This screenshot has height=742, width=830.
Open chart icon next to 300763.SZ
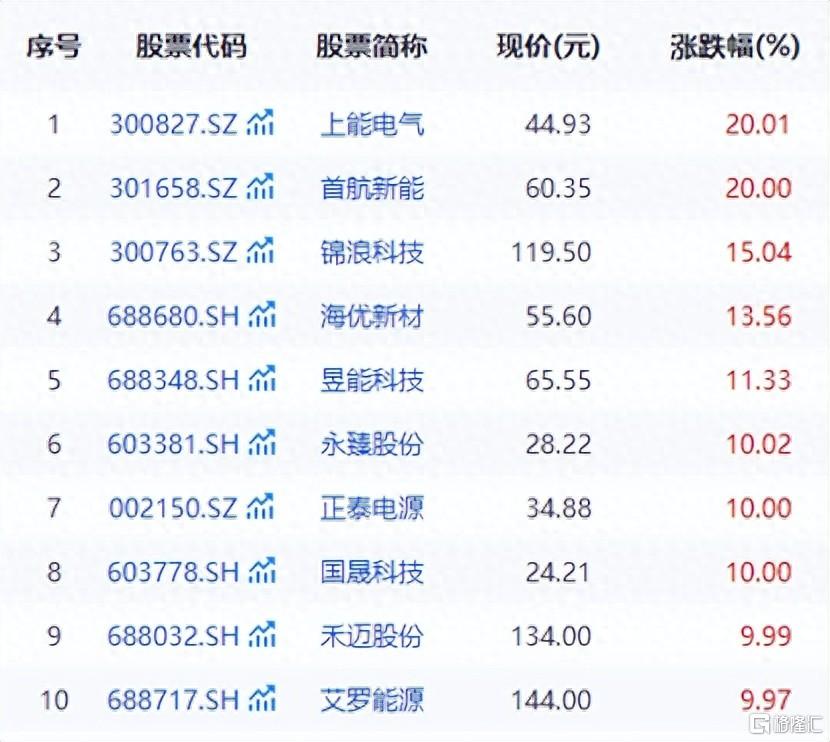(x=260, y=250)
